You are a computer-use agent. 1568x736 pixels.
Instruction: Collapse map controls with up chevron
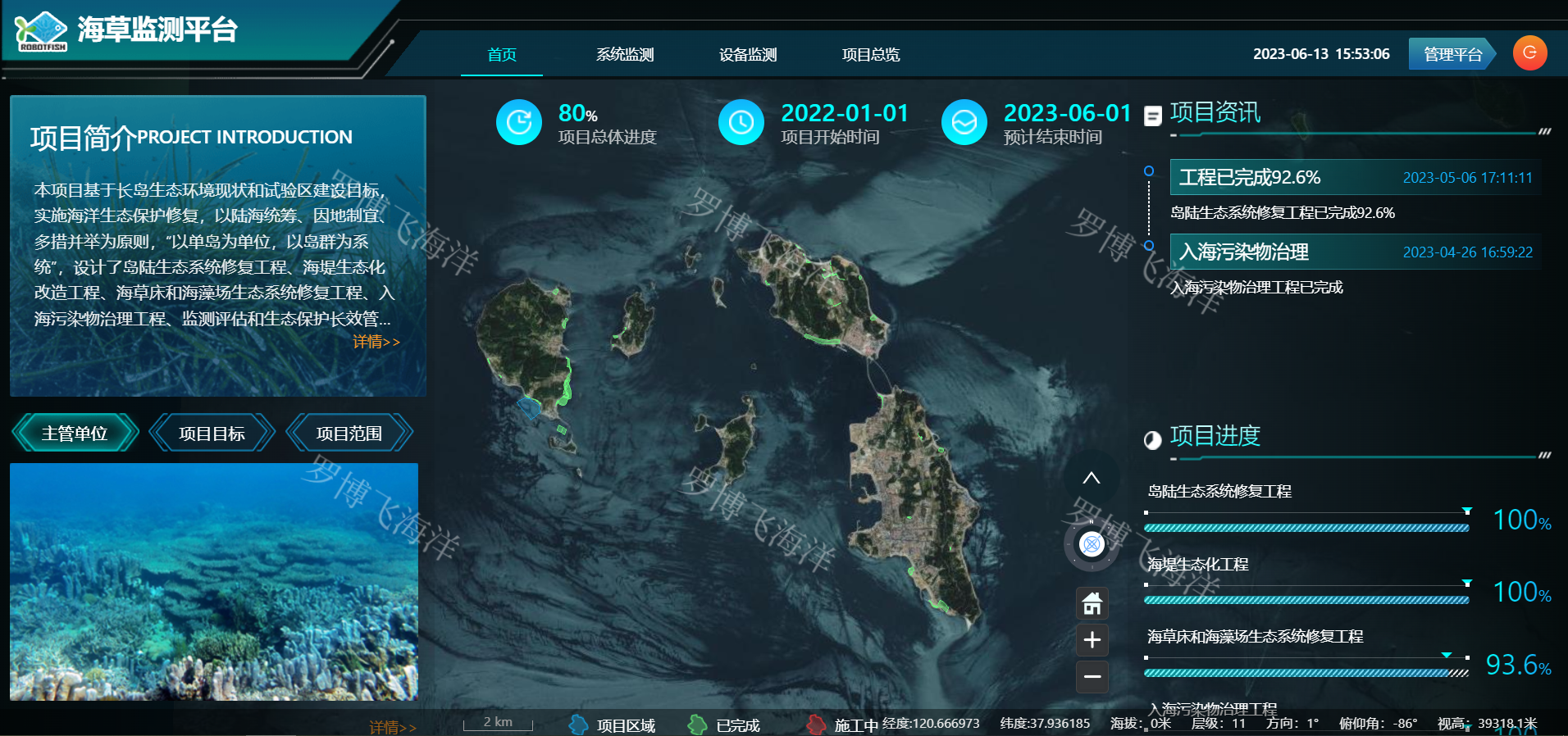coord(1092,478)
